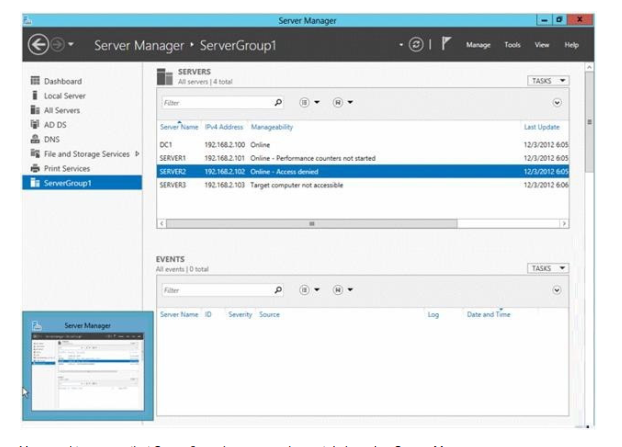Viewport: 622px width, 447px height.
Task: Open the Tools menu
Action: point(512,45)
